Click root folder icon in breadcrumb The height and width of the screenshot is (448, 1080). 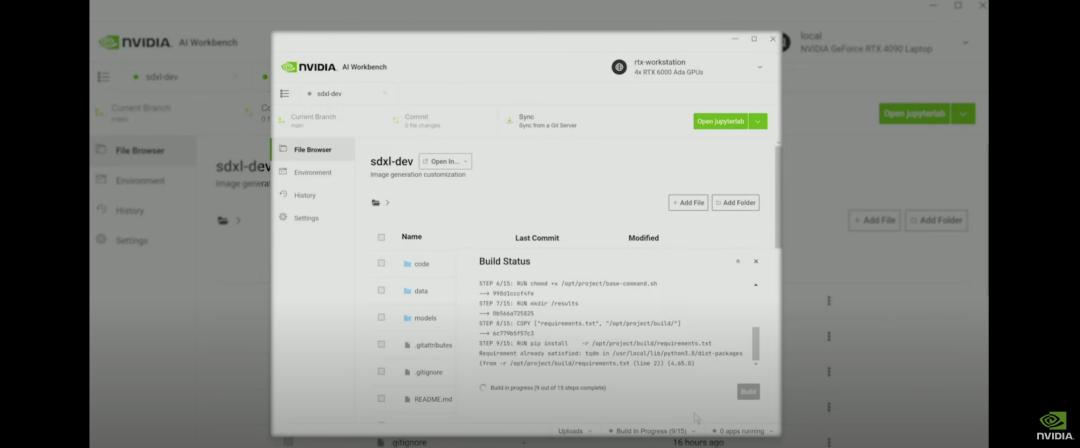click(376, 203)
